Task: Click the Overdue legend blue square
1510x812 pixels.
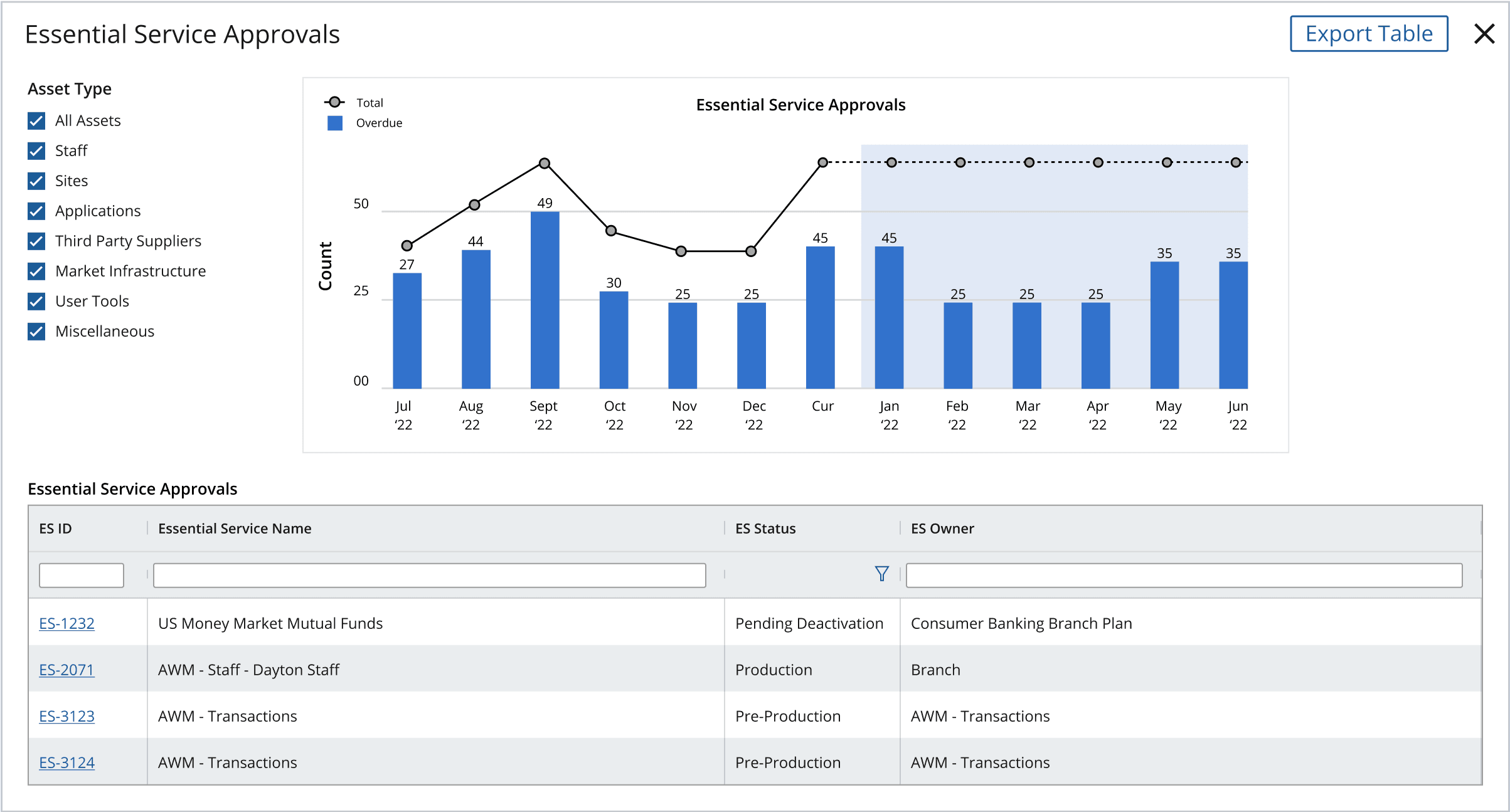Action: tap(335, 123)
